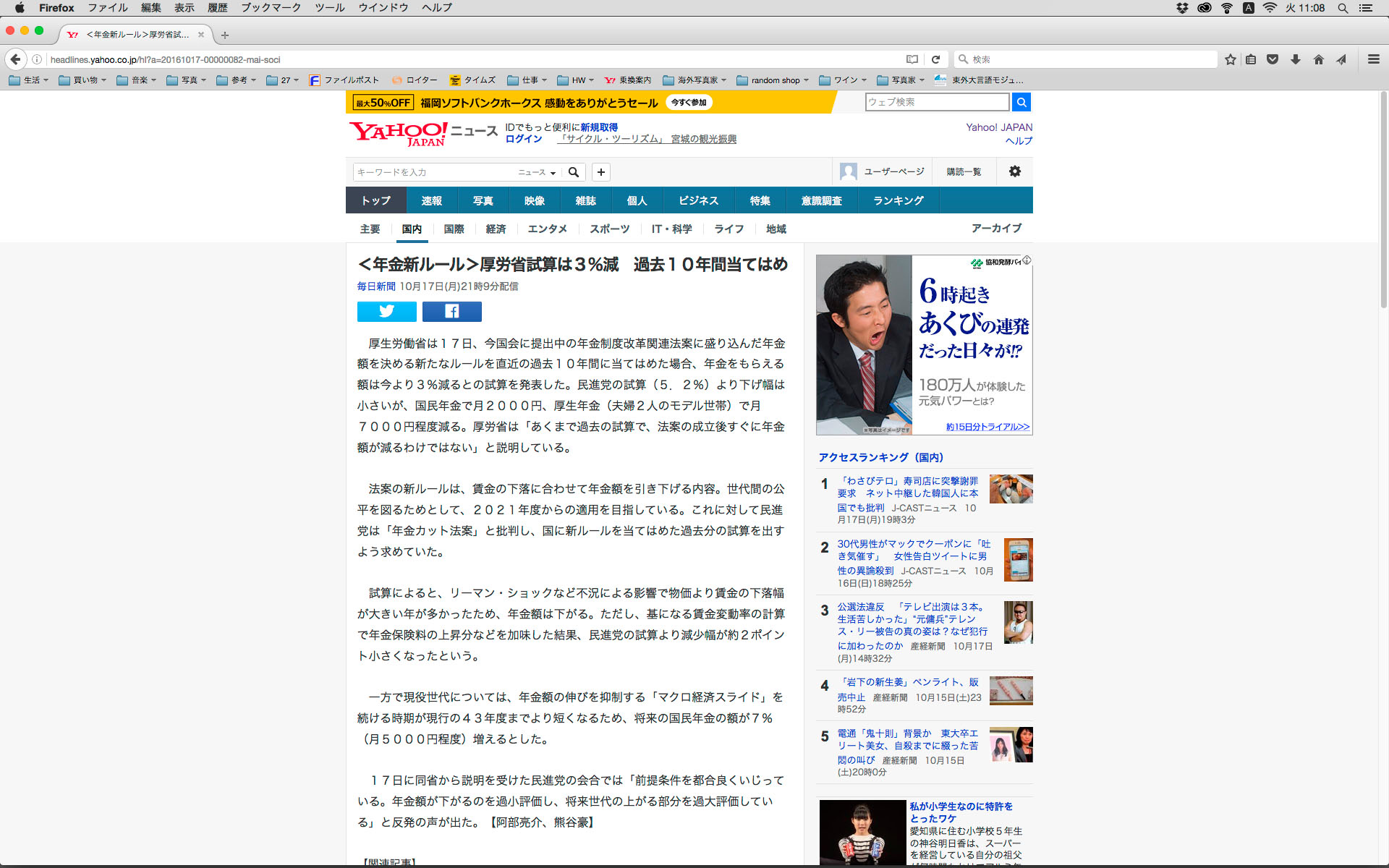Switch to the ランキング navigation tab
The width and height of the screenshot is (1389, 868).
pyautogui.click(x=898, y=200)
